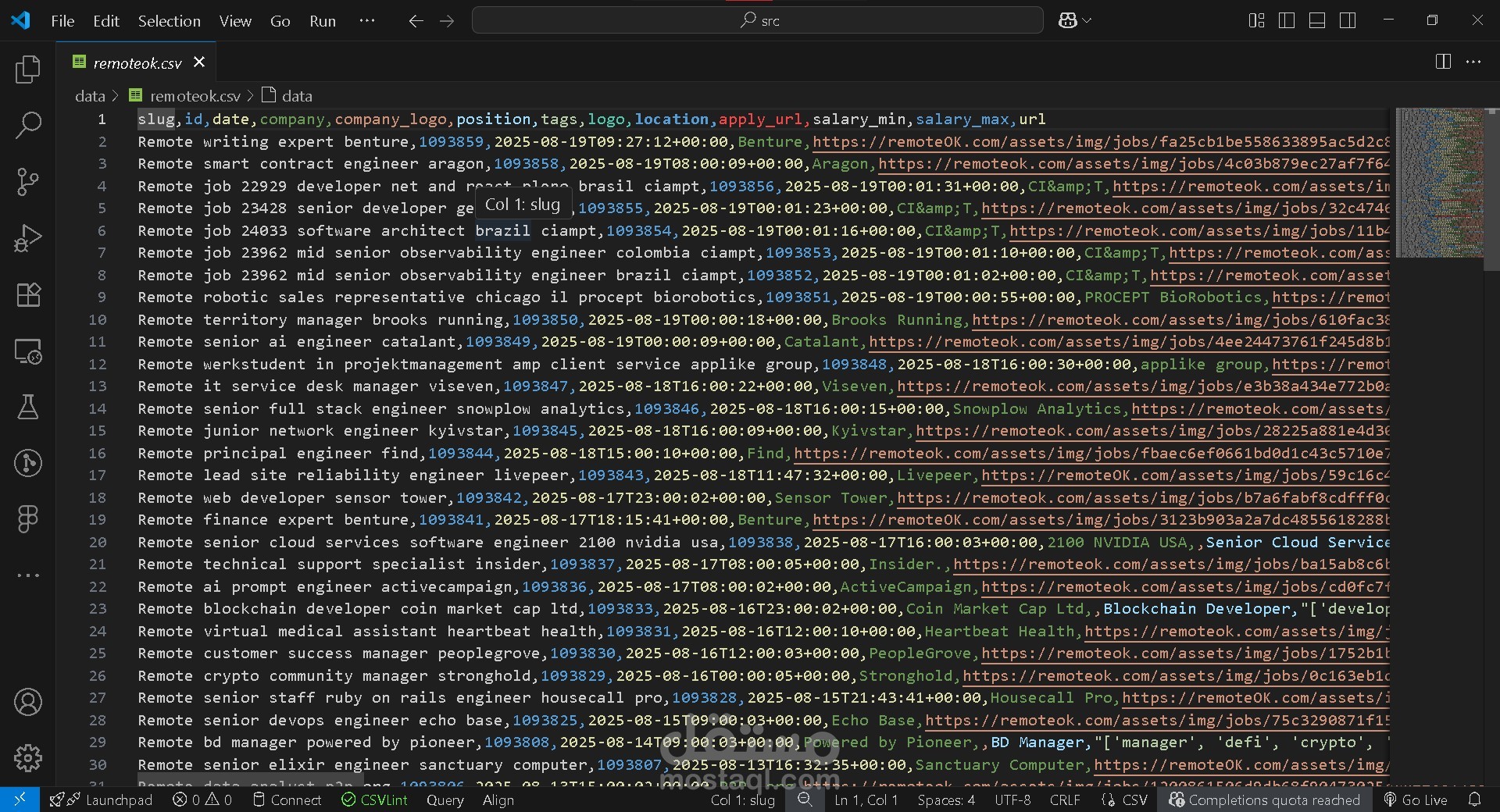Image resolution: width=1500 pixels, height=812 pixels.
Task: Click the Aragon logo URL on line 3
Action: click(1134, 163)
